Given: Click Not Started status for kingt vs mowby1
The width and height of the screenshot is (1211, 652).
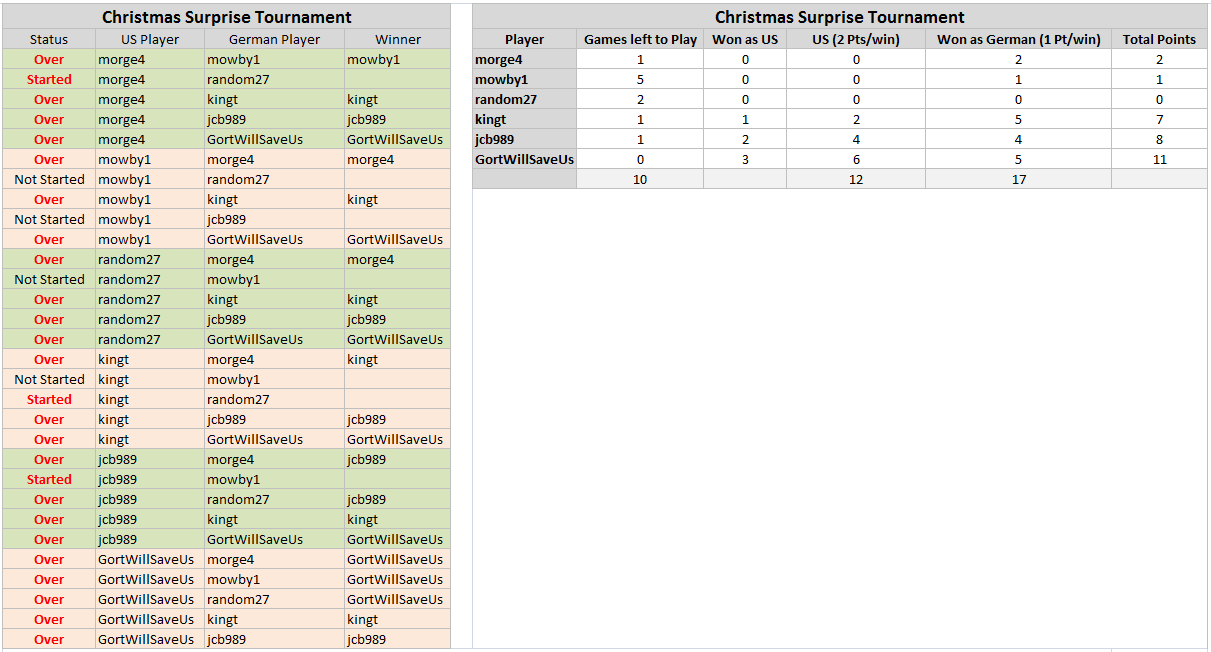Looking at the screenshot, I should [x=49, y=379].
